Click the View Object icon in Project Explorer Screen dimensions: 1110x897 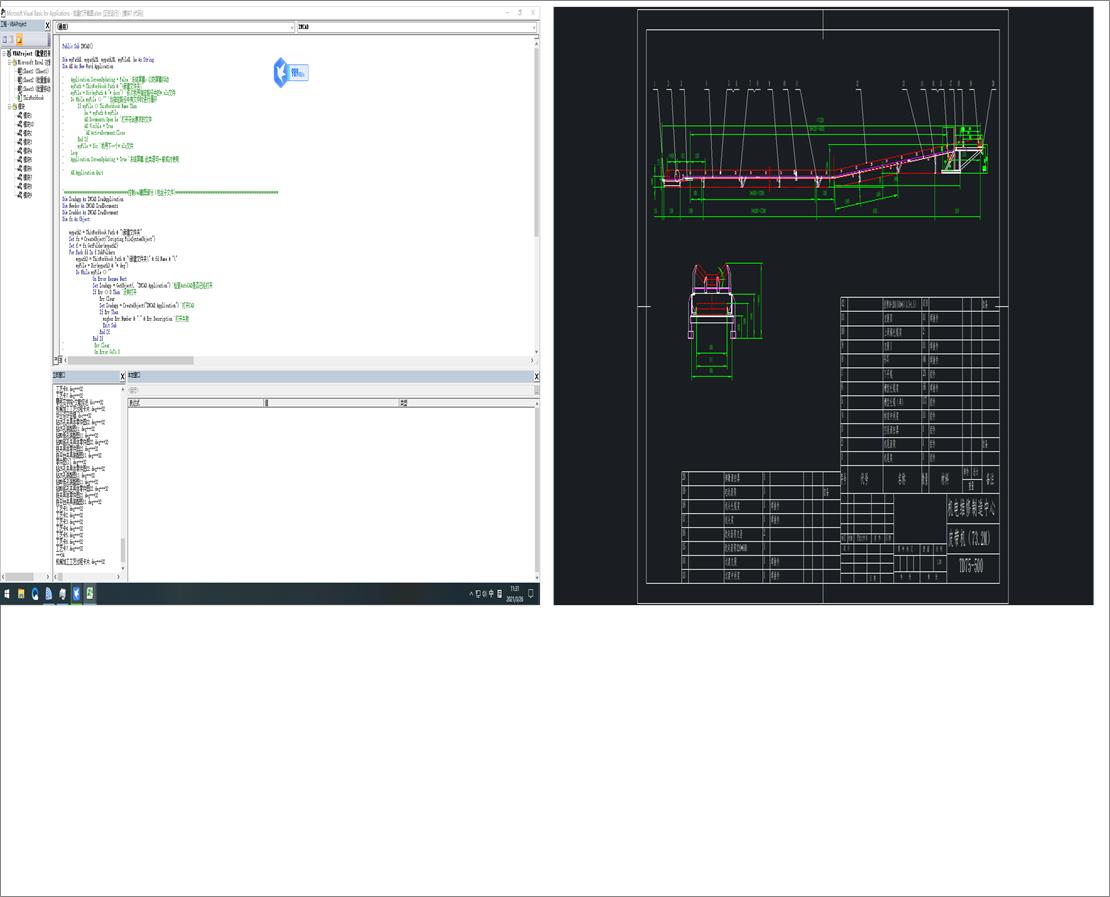(11, 39)
